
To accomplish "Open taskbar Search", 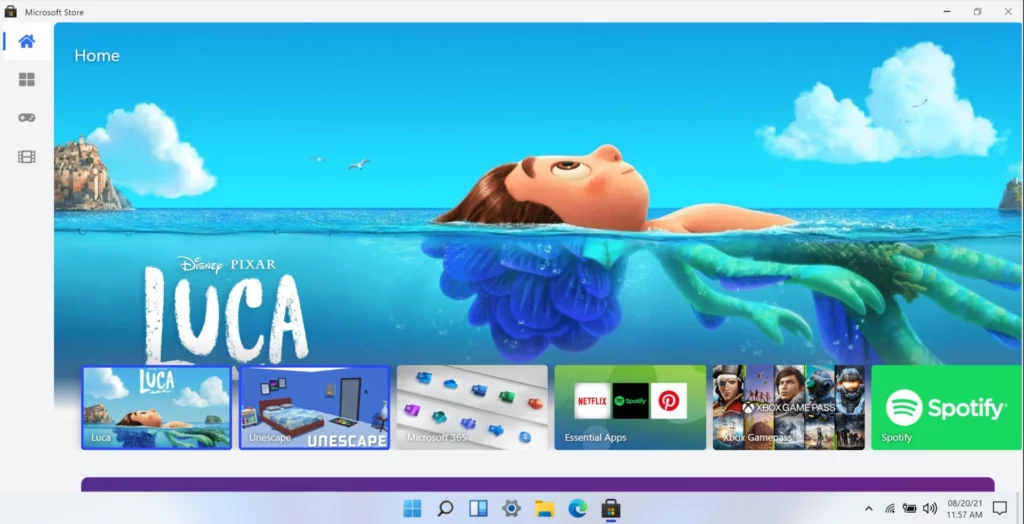I will point(445,508).
